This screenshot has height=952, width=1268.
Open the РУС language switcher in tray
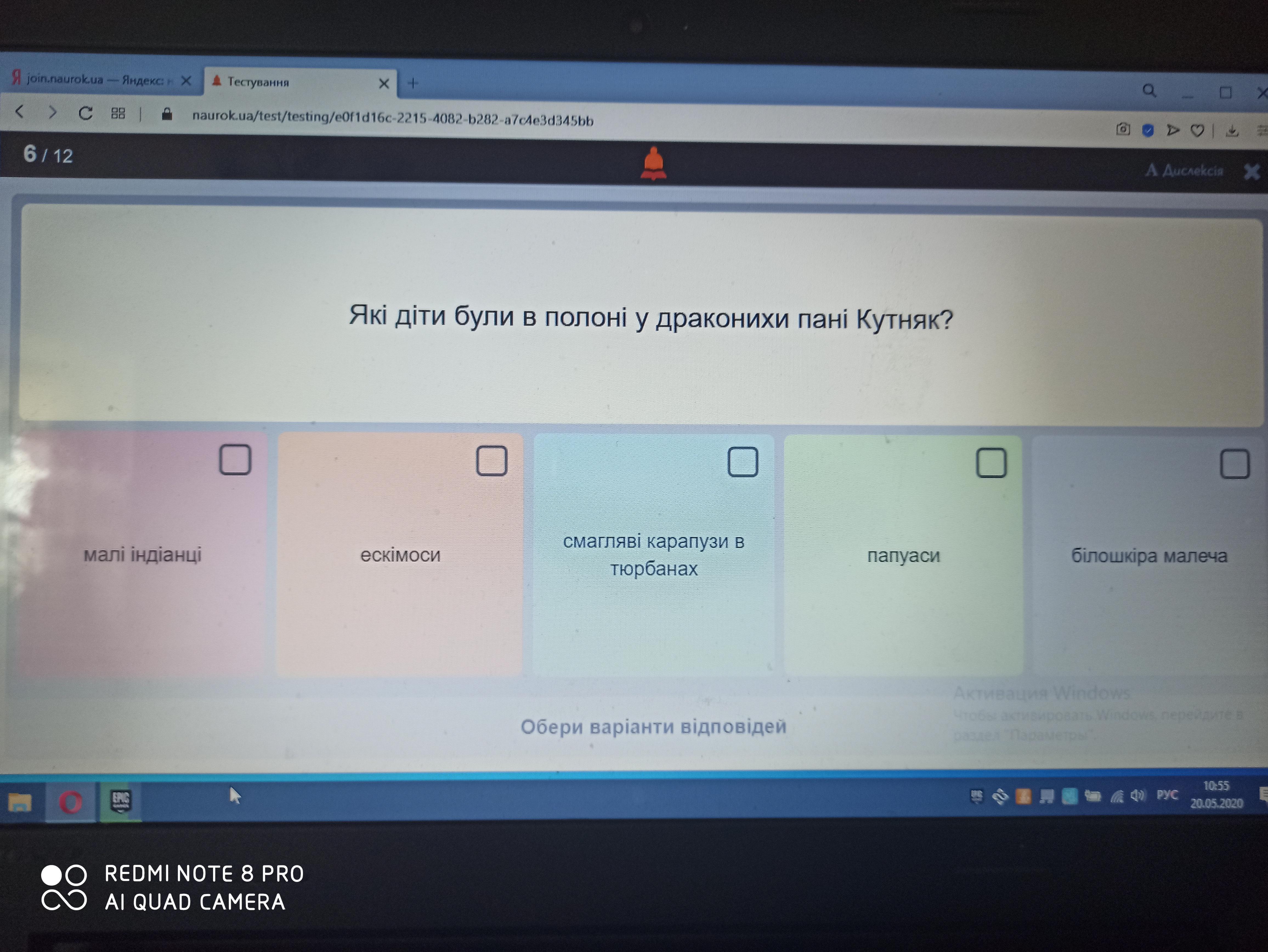click(1167, 795)
